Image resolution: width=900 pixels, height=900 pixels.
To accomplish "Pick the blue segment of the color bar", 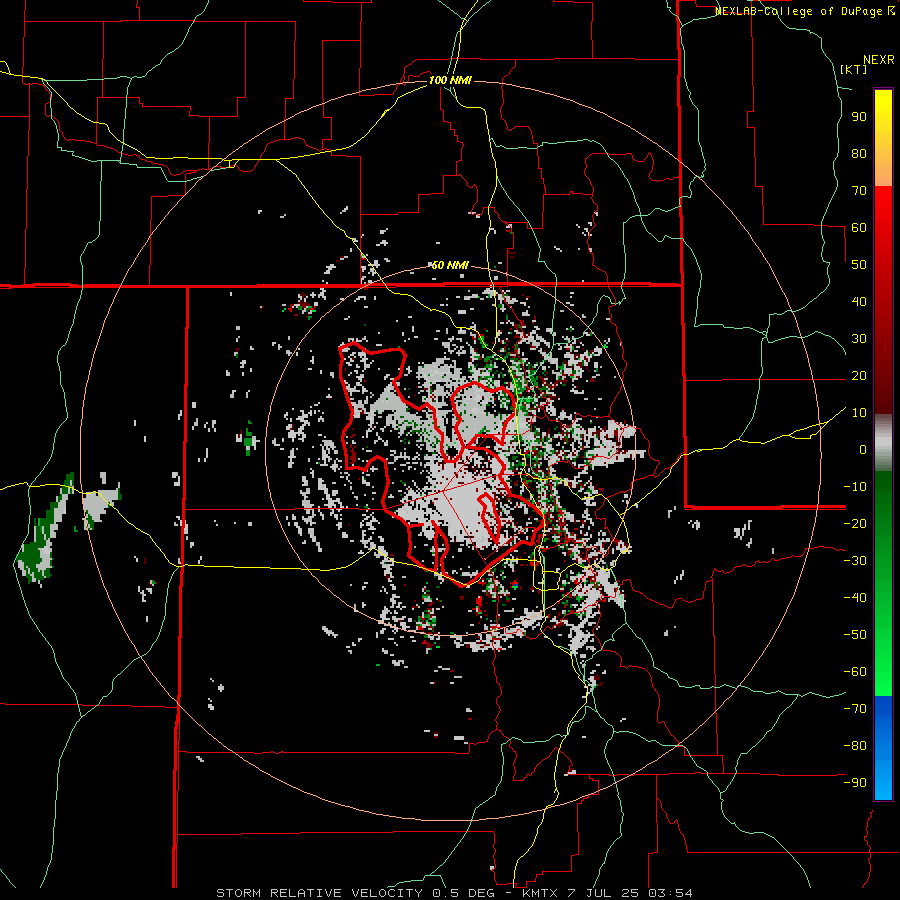I will 883,748.
